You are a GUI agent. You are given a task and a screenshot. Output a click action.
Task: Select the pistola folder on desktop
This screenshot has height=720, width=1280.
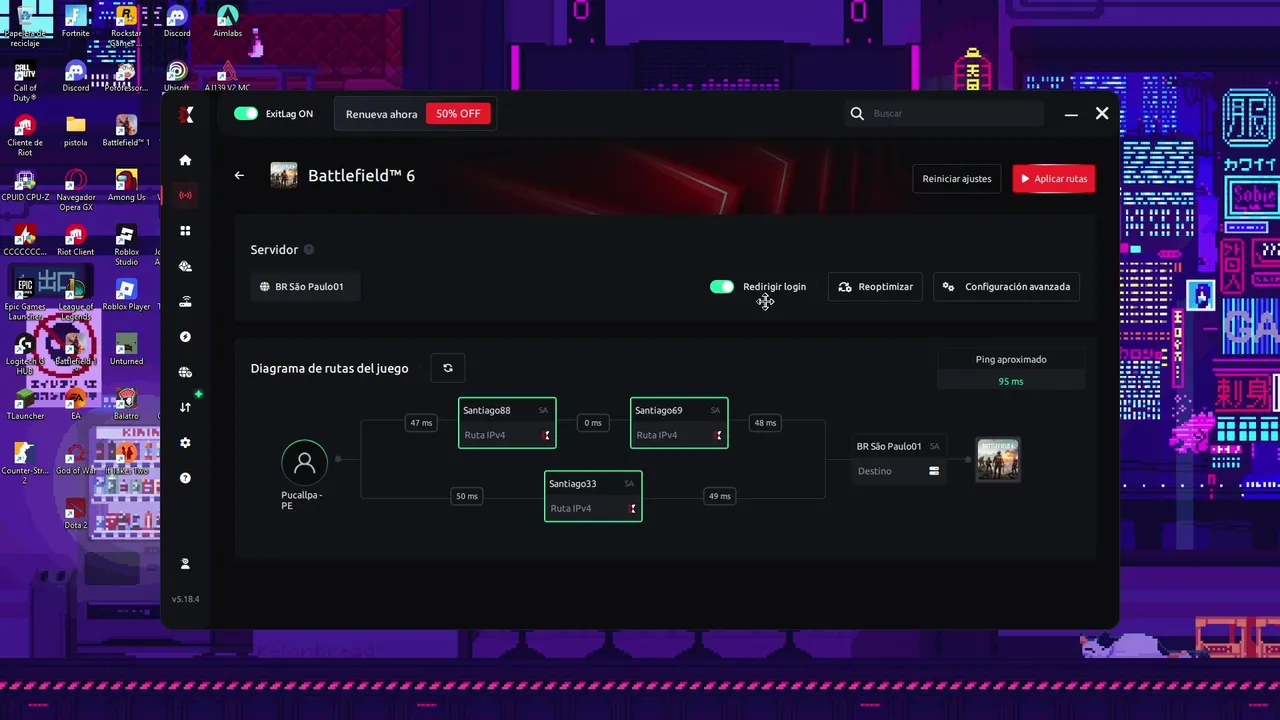click(75, 131)
